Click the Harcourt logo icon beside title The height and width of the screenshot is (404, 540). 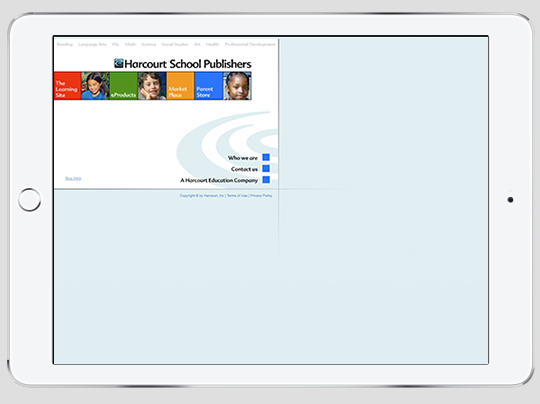pyautogui.click(x=118, y=63)
